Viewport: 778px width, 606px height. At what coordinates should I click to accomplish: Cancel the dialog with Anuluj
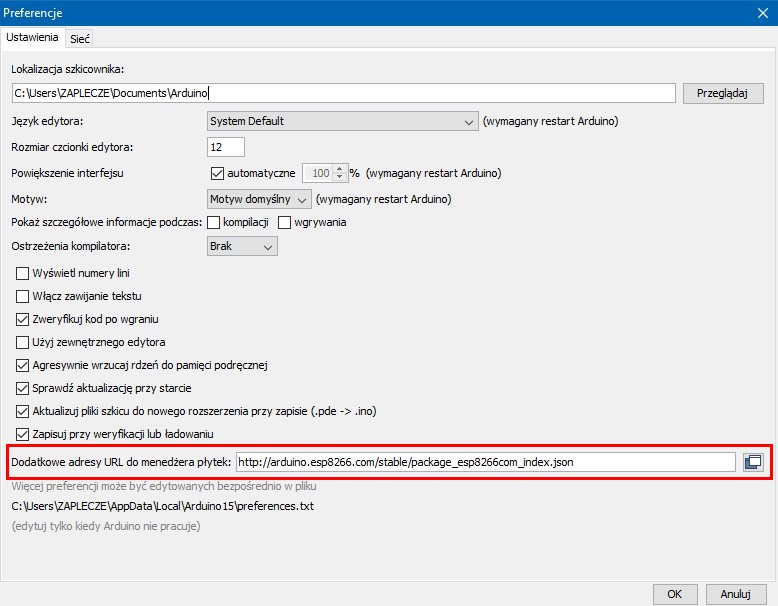tap(735, 594)
